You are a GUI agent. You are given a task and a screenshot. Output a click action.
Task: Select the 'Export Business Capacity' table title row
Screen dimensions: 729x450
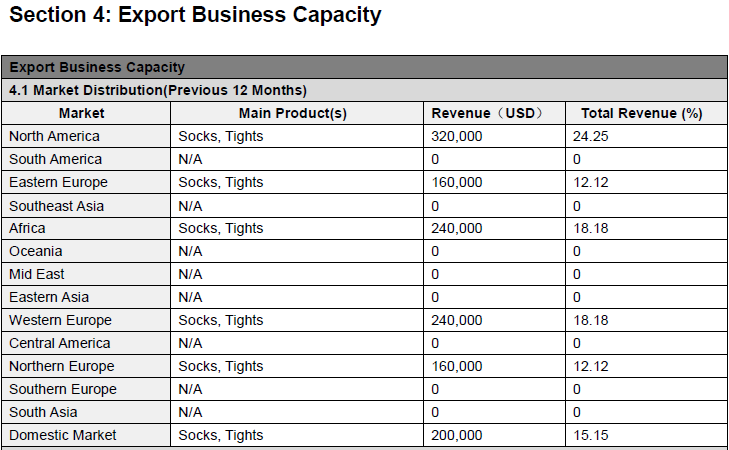(x=97, y=67)
